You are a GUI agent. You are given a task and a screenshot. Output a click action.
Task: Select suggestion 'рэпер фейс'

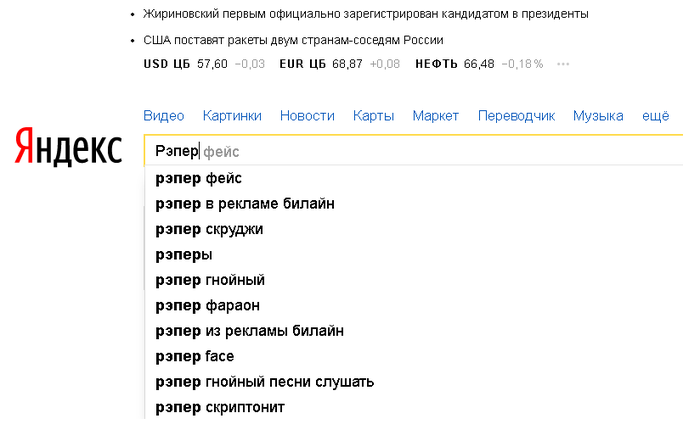tap(199, 179)
